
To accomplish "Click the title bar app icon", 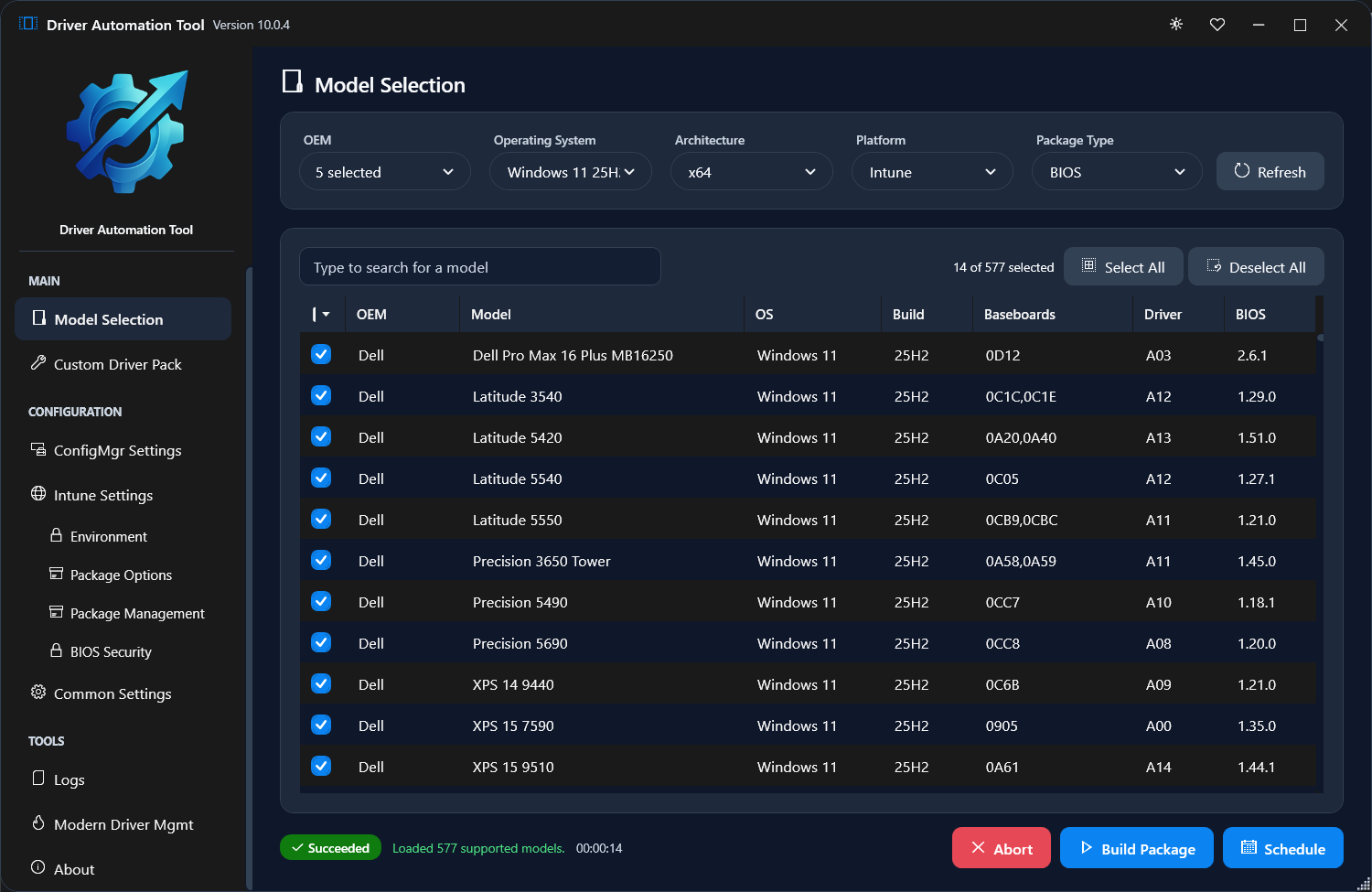I will tap(28, 24).
